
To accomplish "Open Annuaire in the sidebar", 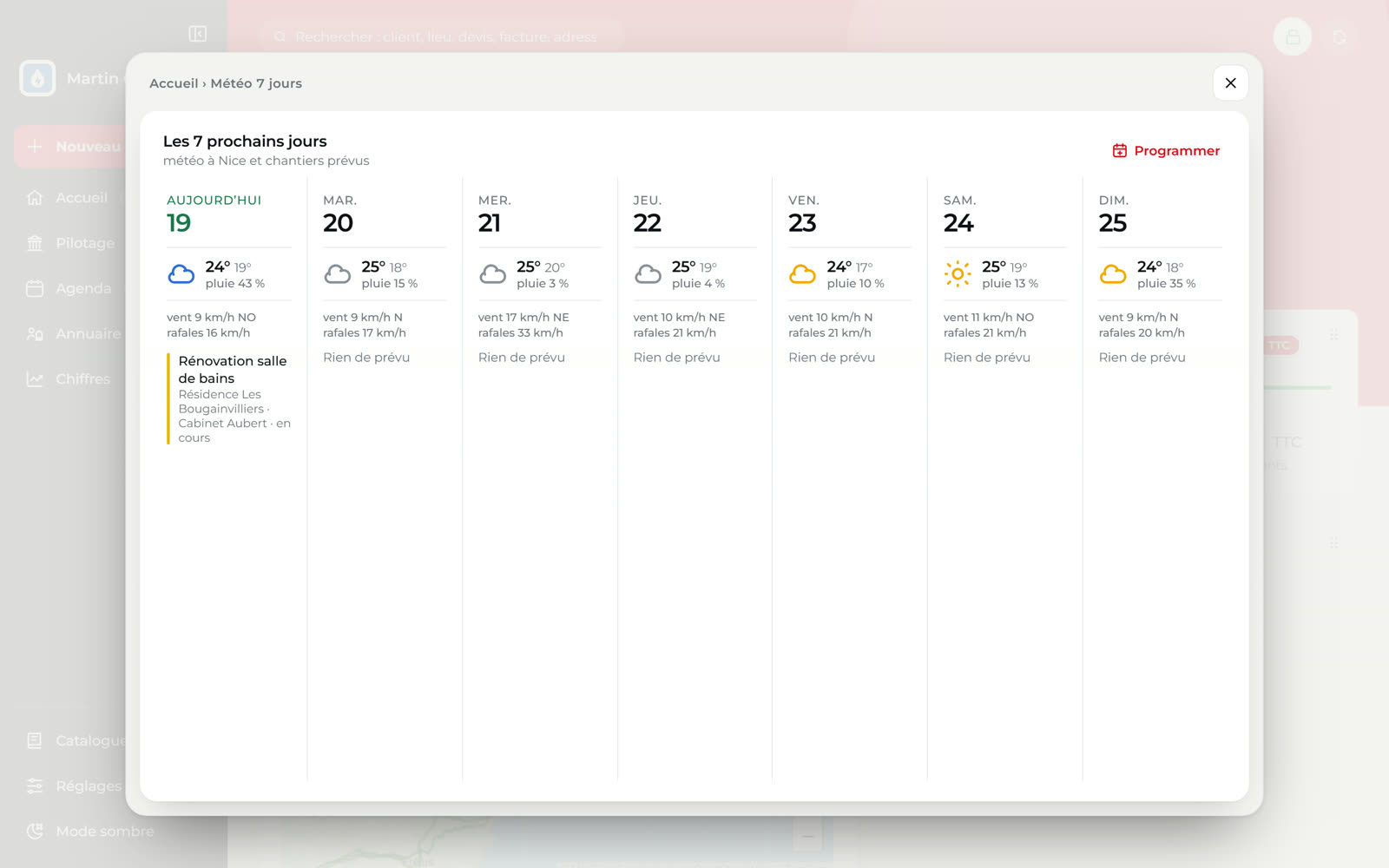I will click(69, 333).
